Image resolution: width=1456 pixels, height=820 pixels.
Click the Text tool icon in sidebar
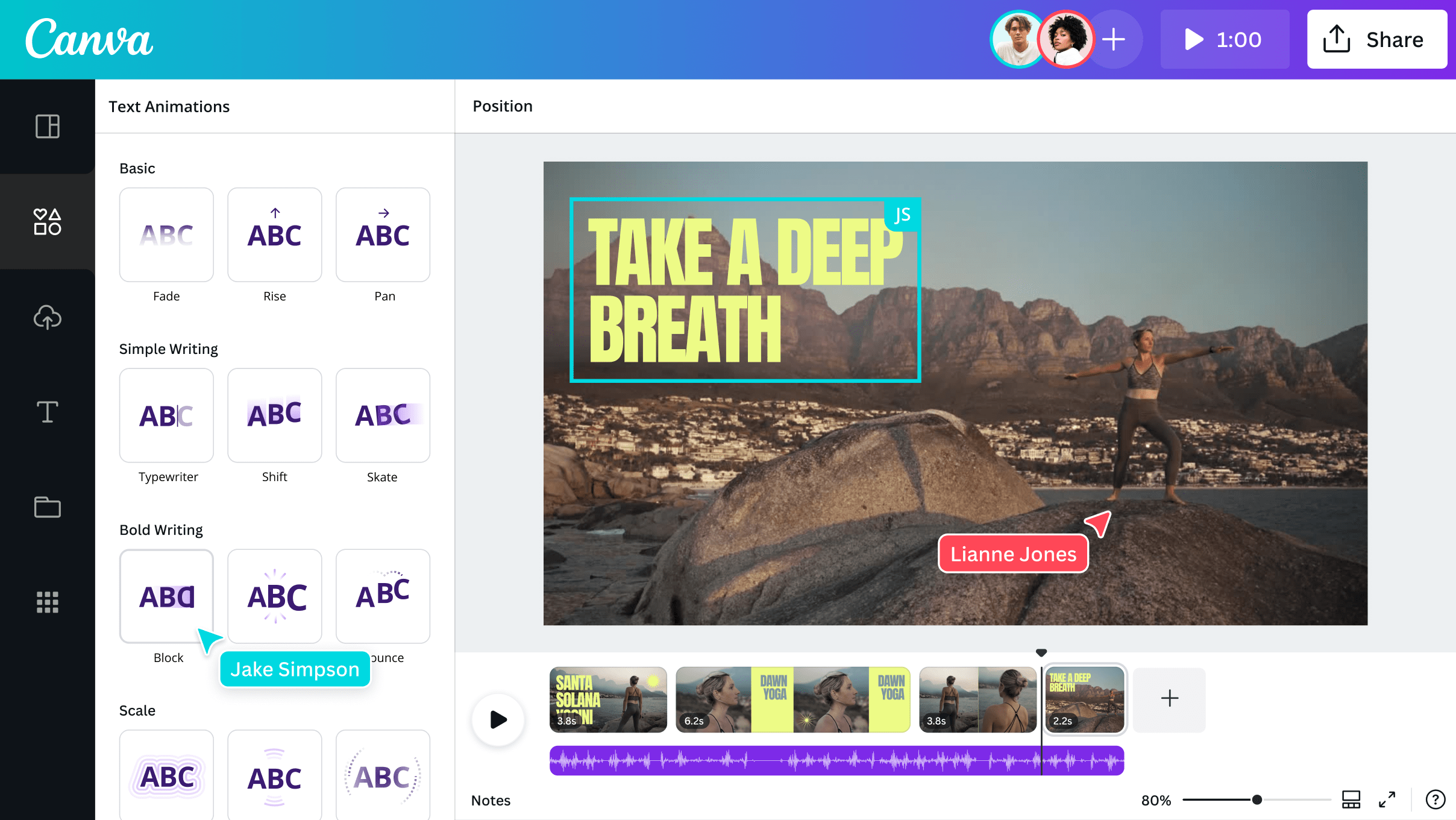coord(47,411)
